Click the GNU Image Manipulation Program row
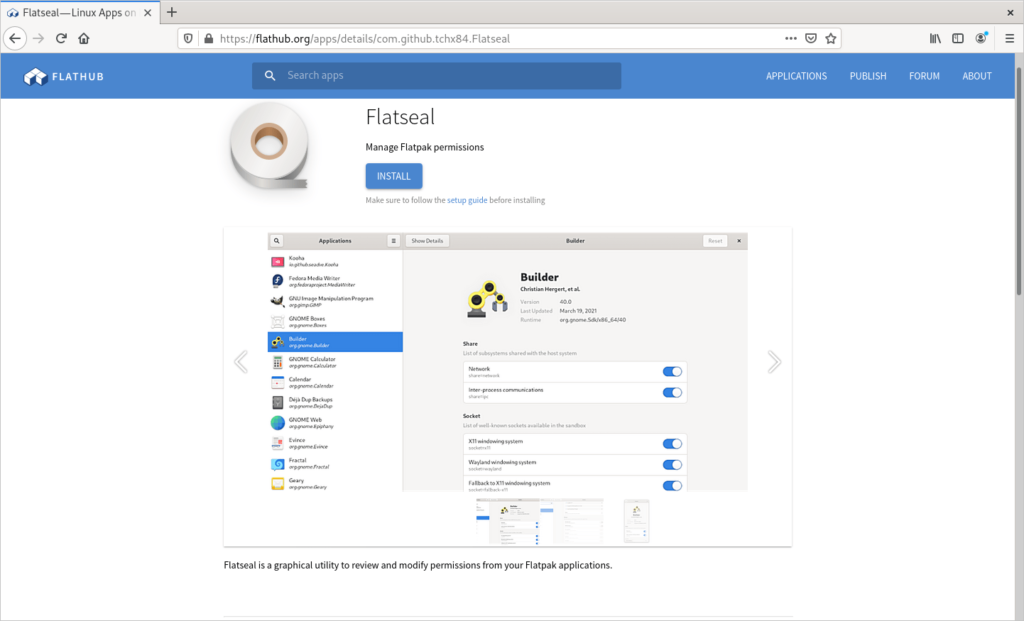 (335, 302)
